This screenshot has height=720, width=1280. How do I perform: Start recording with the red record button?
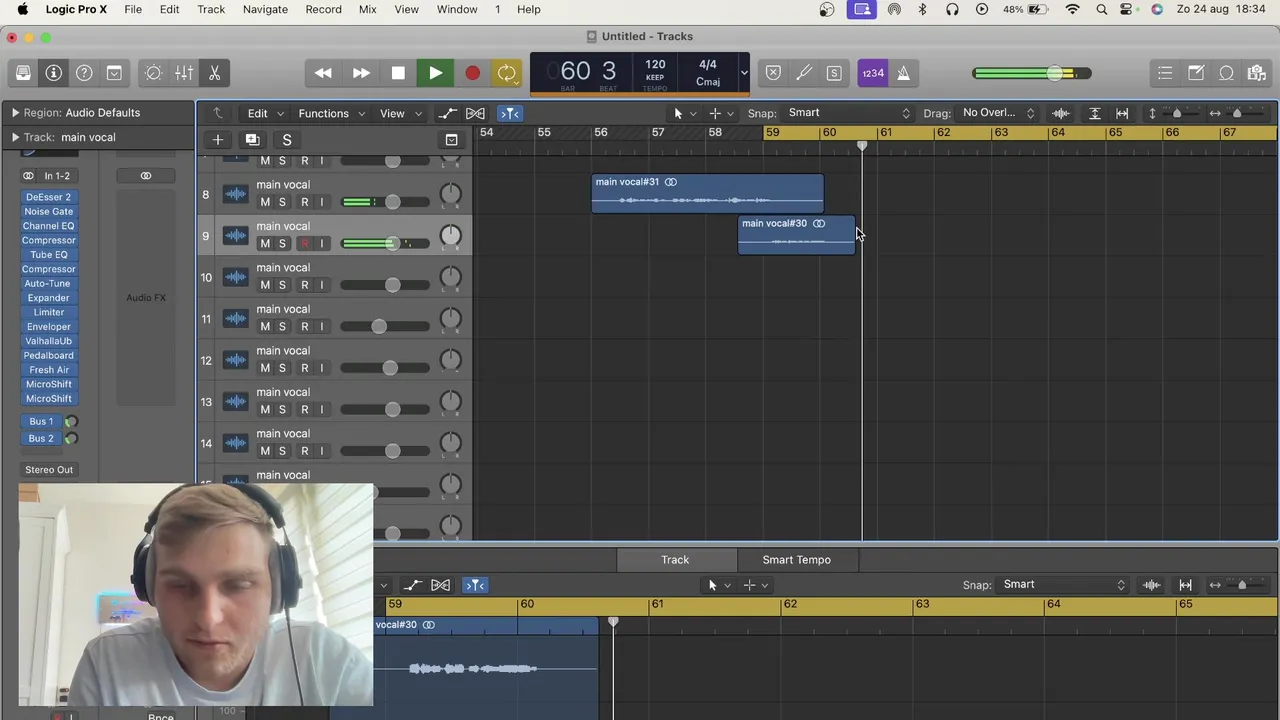(472, 73)
